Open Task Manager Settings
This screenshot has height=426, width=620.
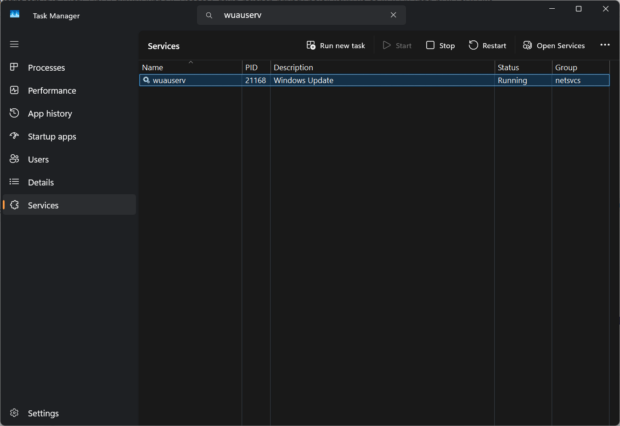43,413
